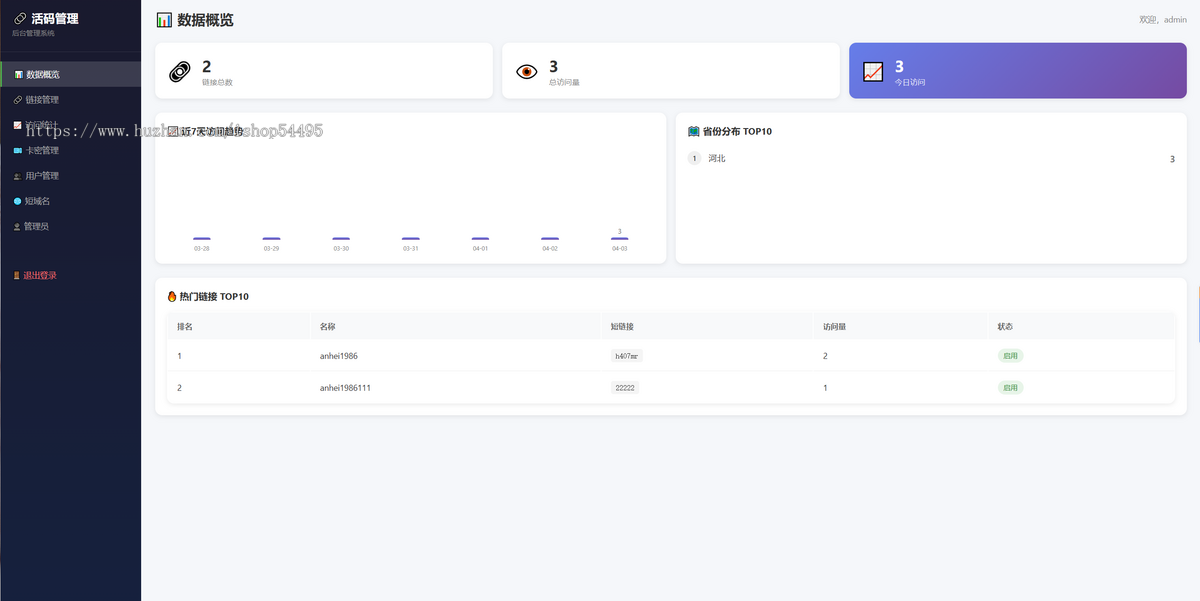Viewport: 1200px width, 601px height.
Task: Click the chain logo icon beside 活码管理
Action: [x=20, y=18]
